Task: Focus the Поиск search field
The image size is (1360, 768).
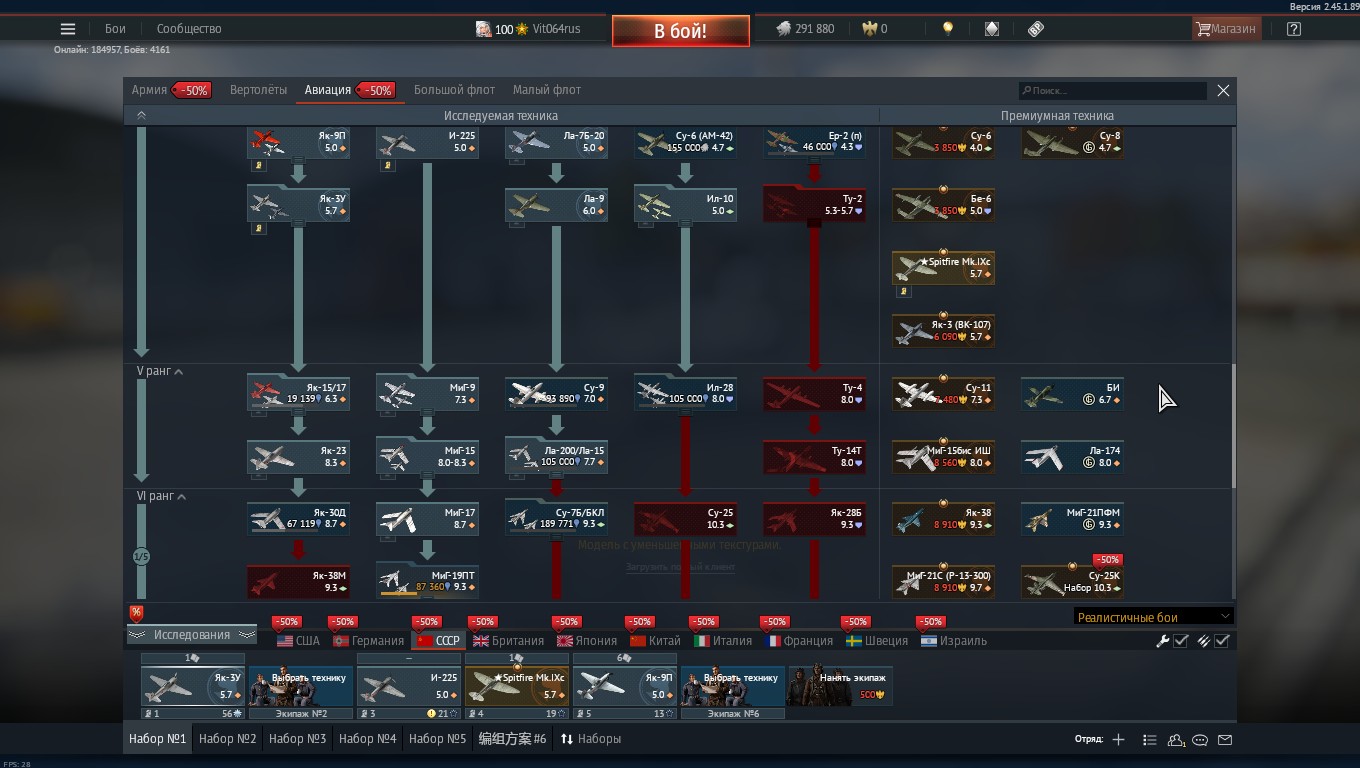Action: 1112,91
